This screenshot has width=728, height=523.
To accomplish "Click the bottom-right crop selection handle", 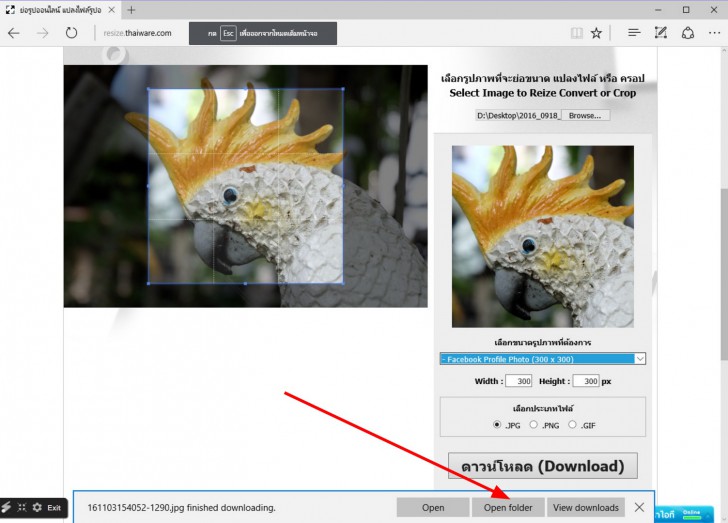I will (x=343, y=283).
